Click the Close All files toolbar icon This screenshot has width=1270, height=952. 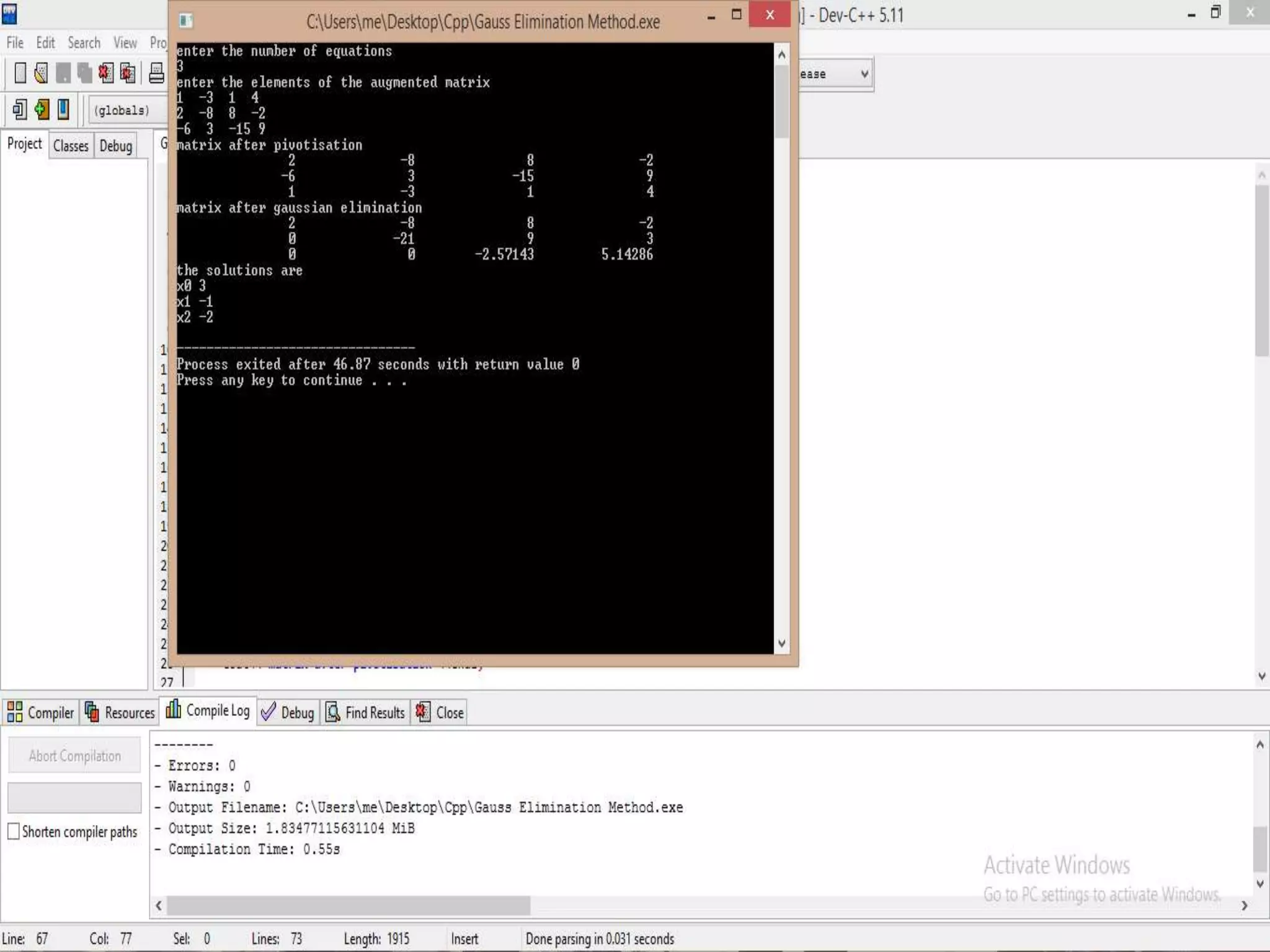click(128, 73)
